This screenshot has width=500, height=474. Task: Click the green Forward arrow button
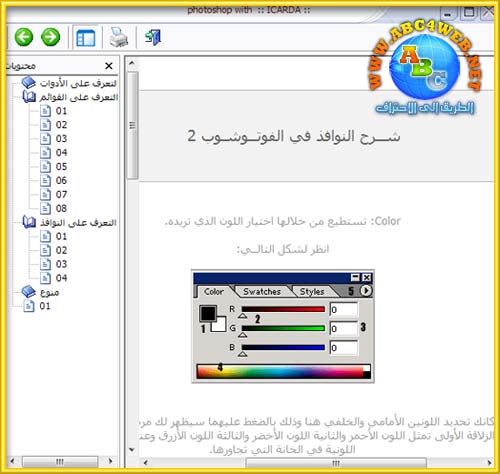[x=51, y=37]
